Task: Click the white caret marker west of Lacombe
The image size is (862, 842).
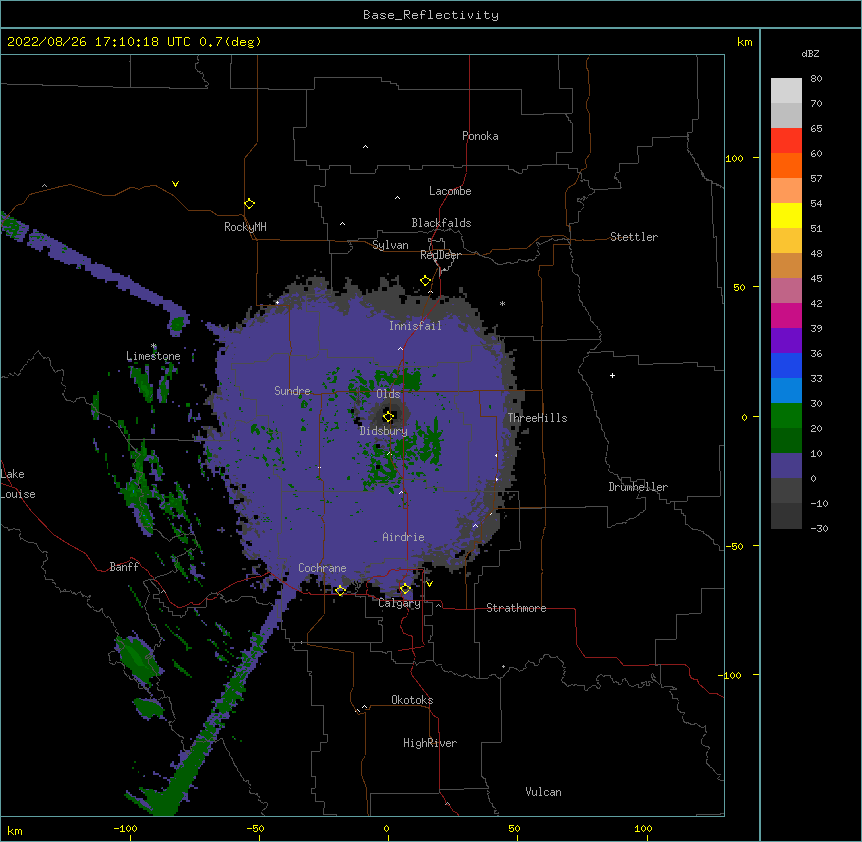Action: tap(397, 197)
